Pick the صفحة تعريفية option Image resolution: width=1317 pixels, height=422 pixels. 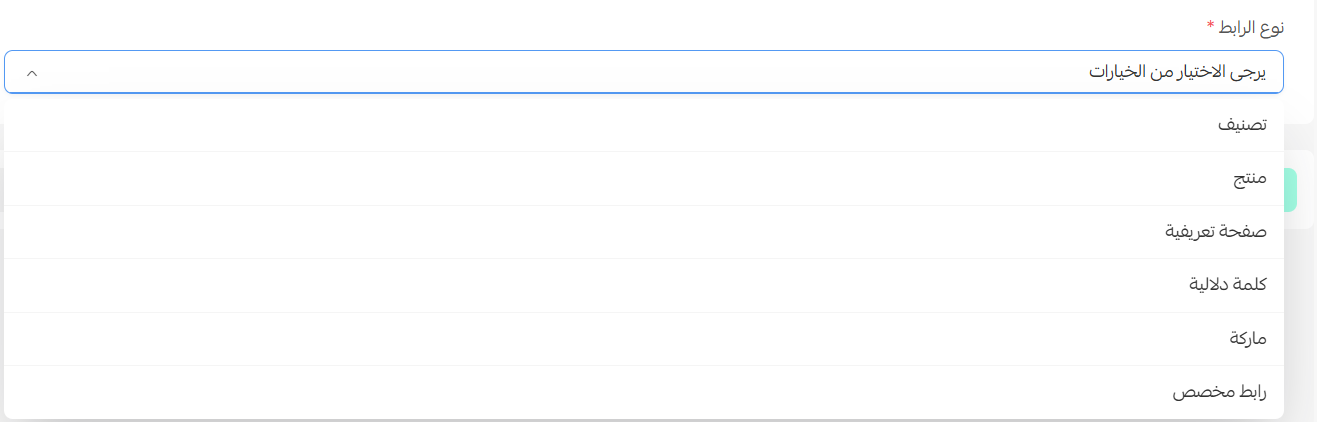[x=1216, y=231]
